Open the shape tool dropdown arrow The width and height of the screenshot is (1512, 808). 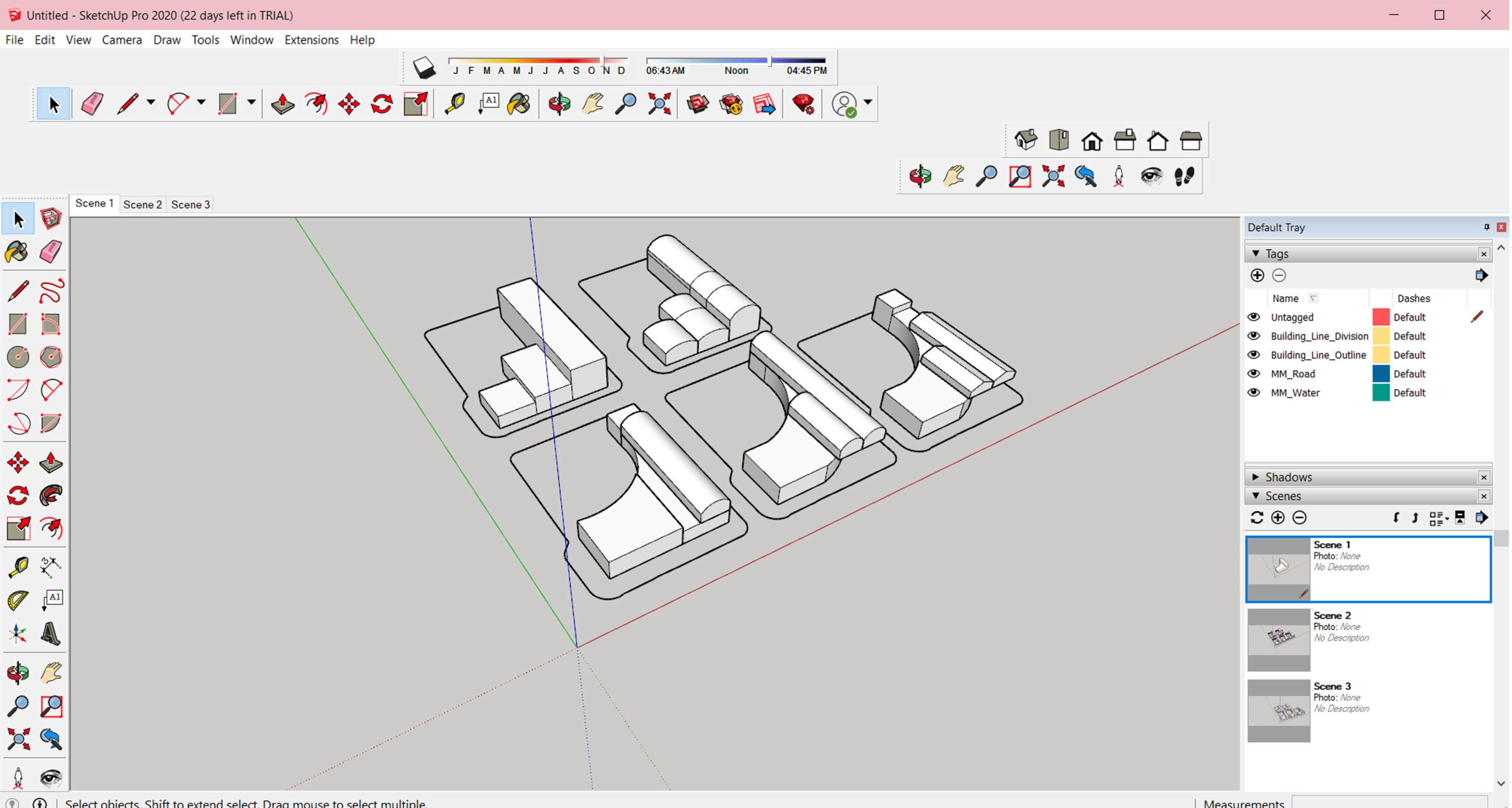pos(251,103)
